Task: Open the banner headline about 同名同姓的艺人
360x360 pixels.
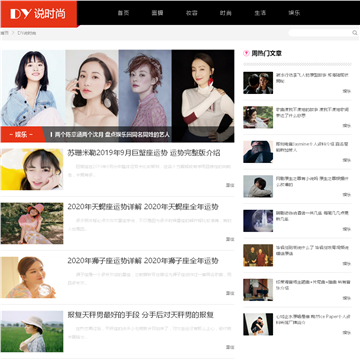Action: pos(112,135)
